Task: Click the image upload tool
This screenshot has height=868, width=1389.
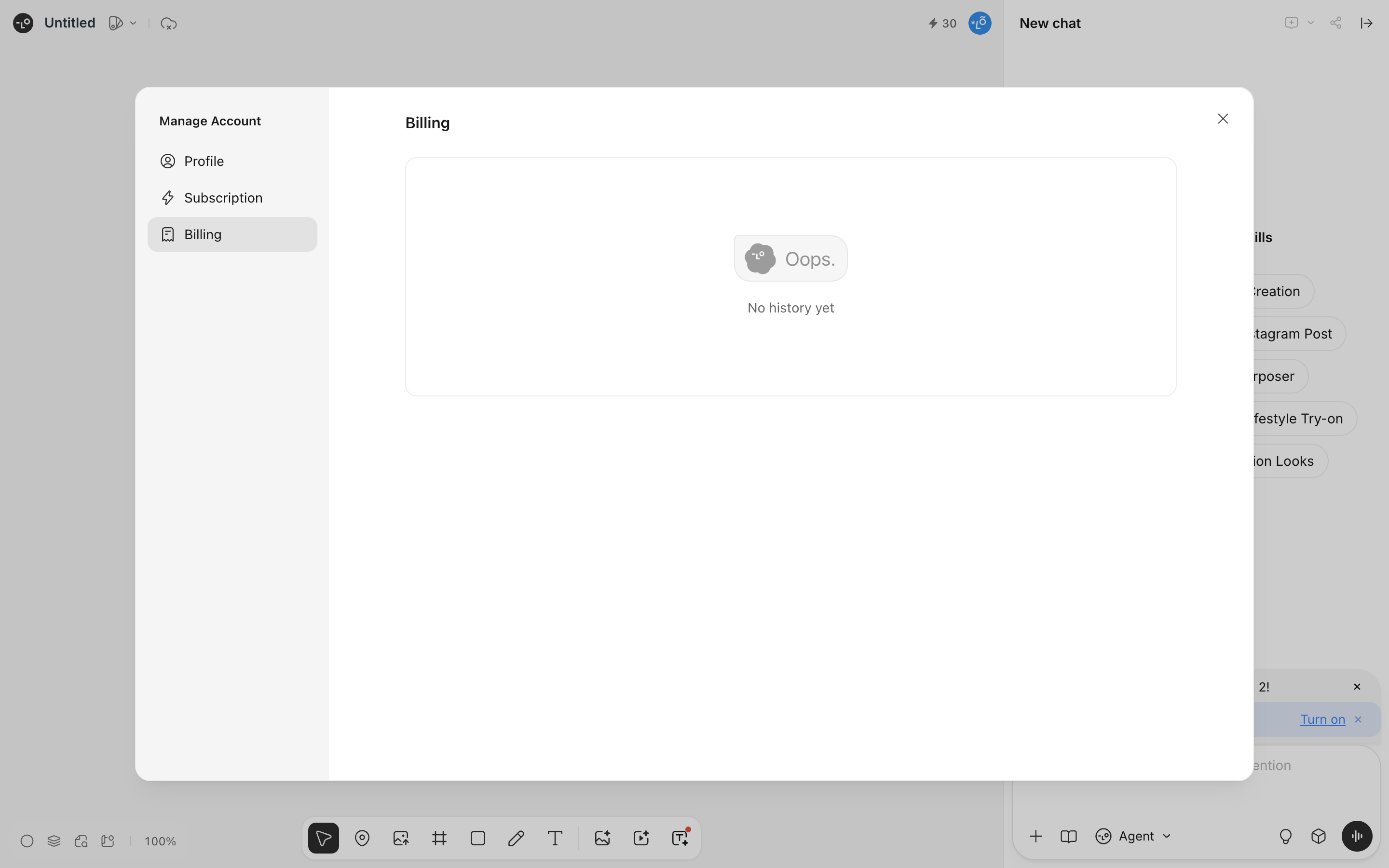Action: click(401, 838)
